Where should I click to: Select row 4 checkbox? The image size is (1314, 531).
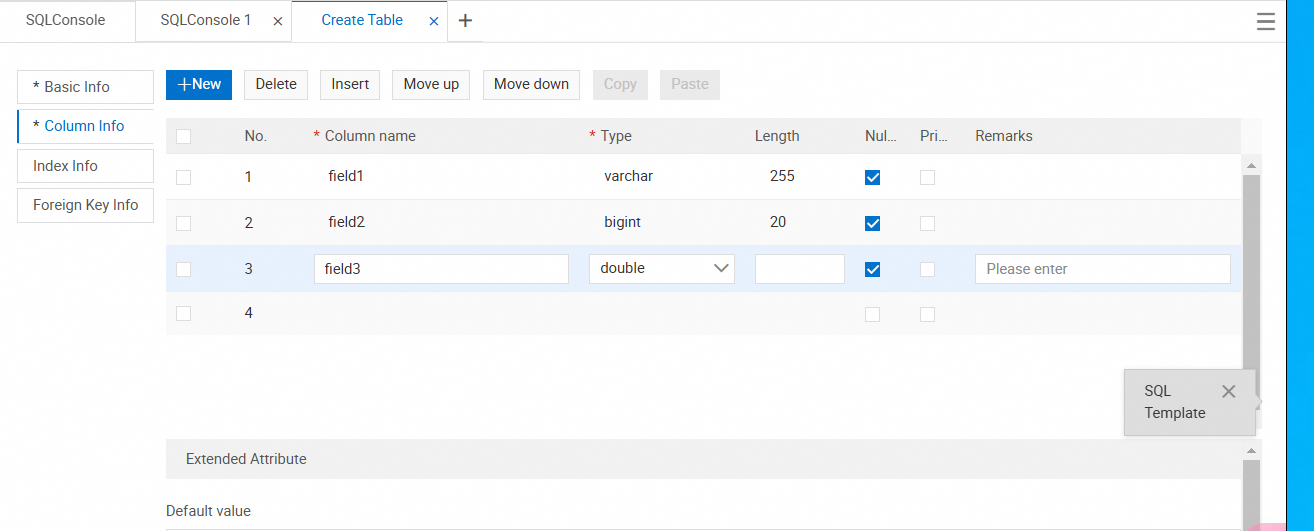click(183, 314)
